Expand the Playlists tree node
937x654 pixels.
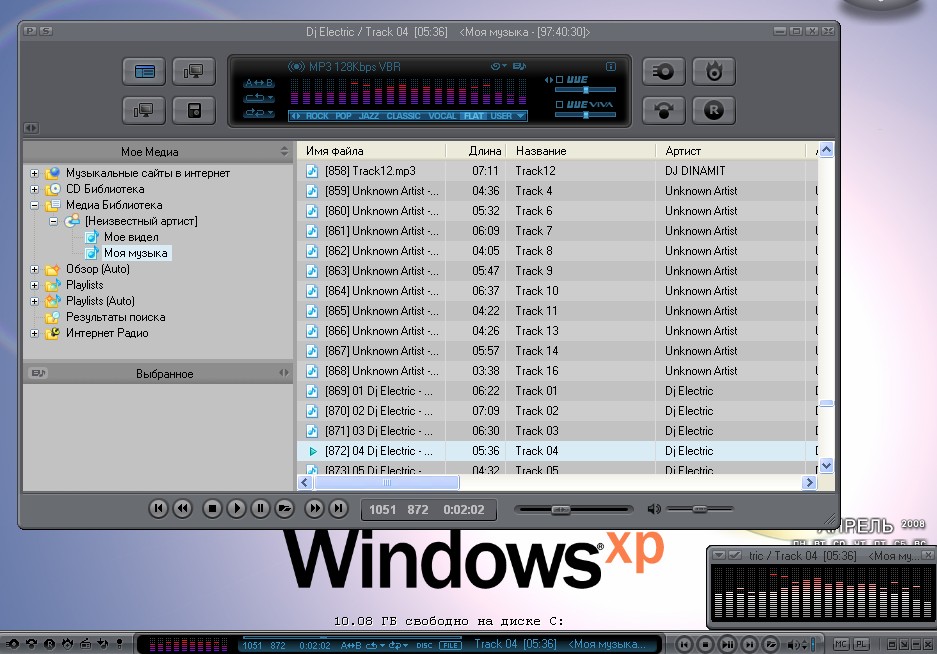tap(35, 285)
